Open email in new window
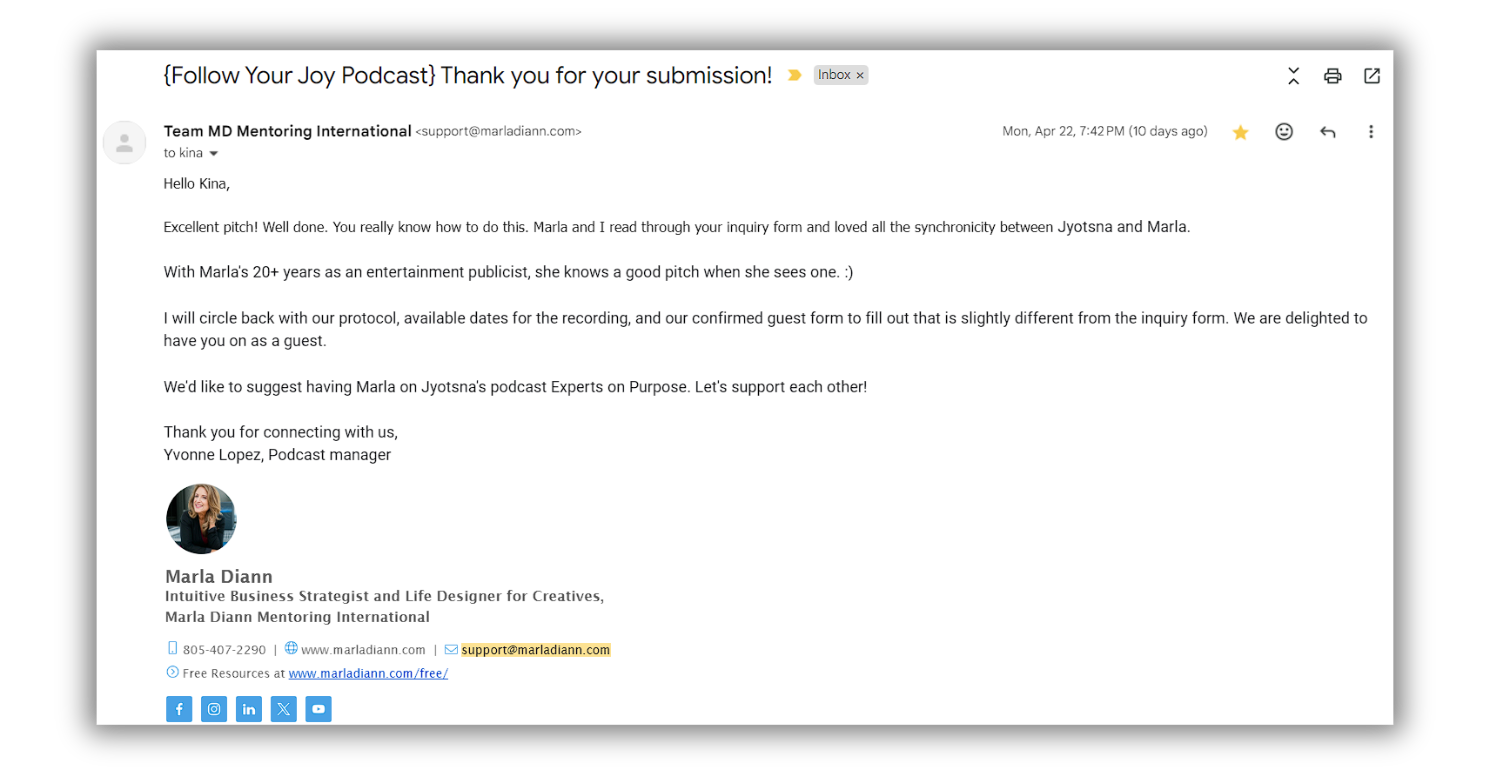 coord(1372,76)
